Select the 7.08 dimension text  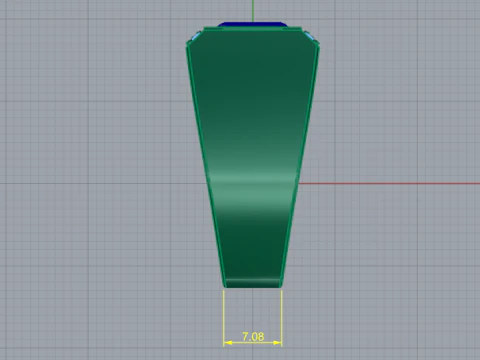[x=253, y=337]
